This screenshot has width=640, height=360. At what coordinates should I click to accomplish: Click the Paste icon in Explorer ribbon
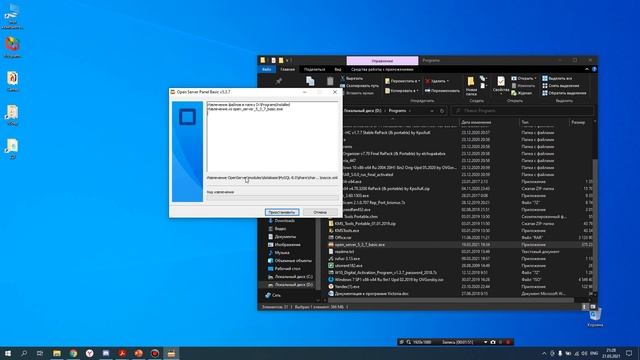[330, 81]
